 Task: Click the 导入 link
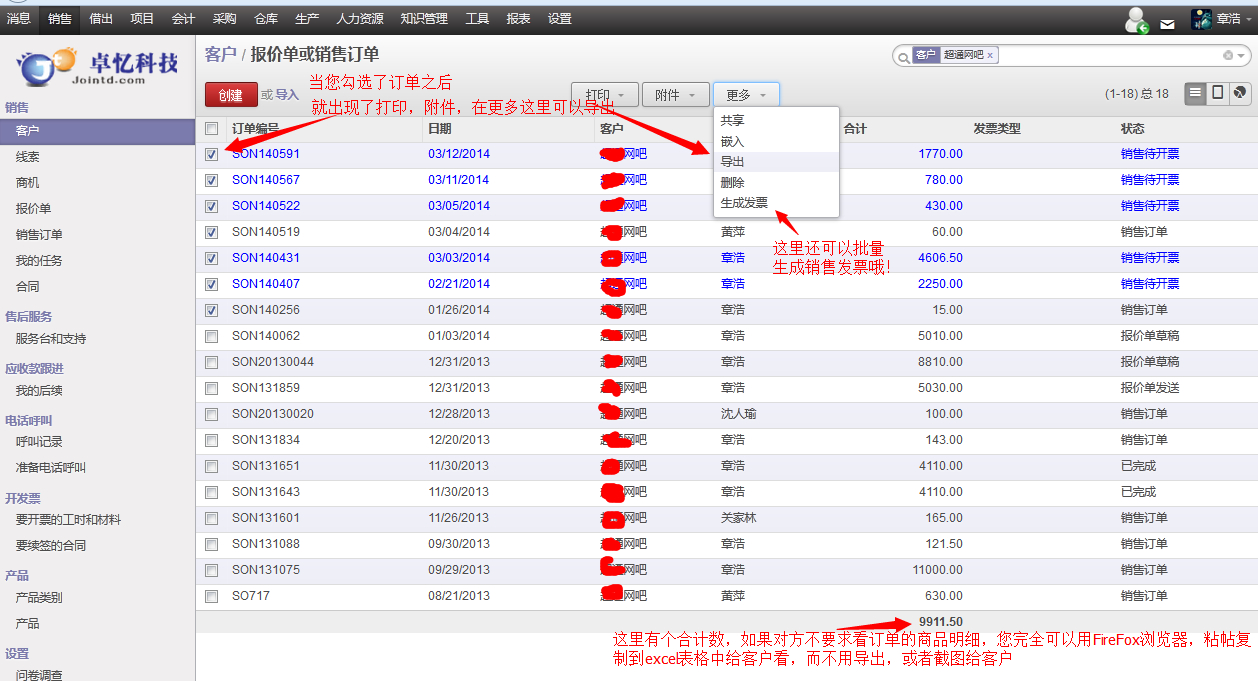tap(287, 95)
